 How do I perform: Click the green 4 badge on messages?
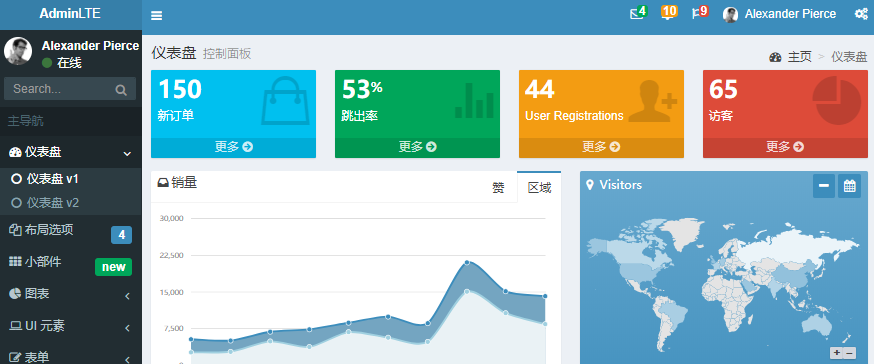(x=642, y=10)
